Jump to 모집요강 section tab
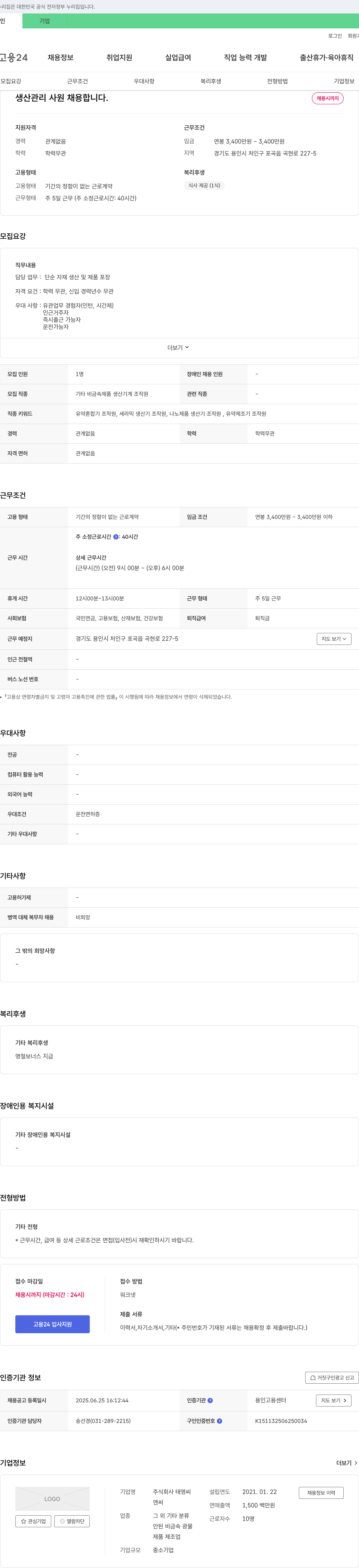This screenshot has width=359, height=1568. coord(11,82)
